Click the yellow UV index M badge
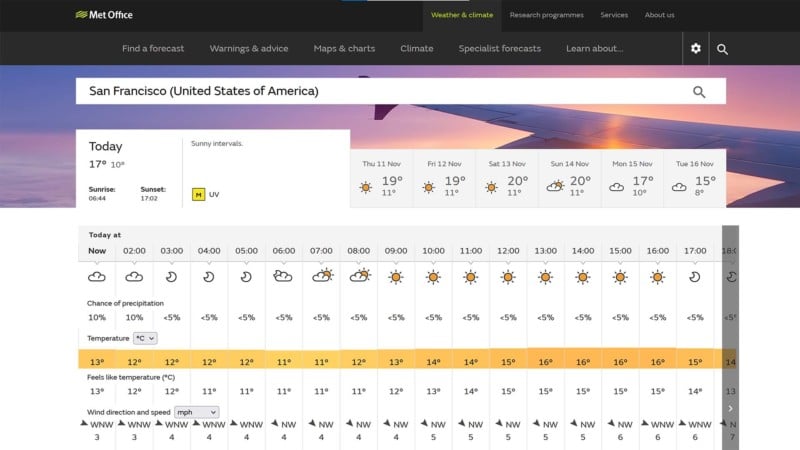The image size is (800, 450). pos(198,194)
